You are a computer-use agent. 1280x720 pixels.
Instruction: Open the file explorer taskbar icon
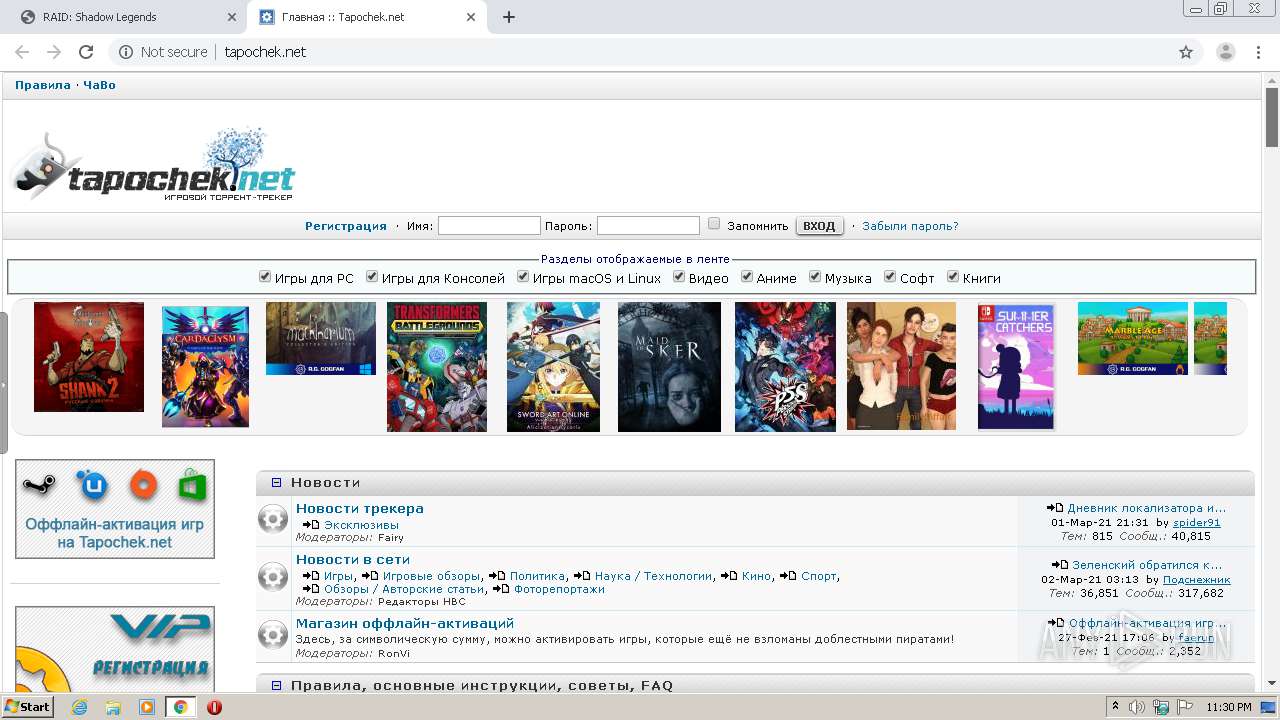[x=113, y=707]
